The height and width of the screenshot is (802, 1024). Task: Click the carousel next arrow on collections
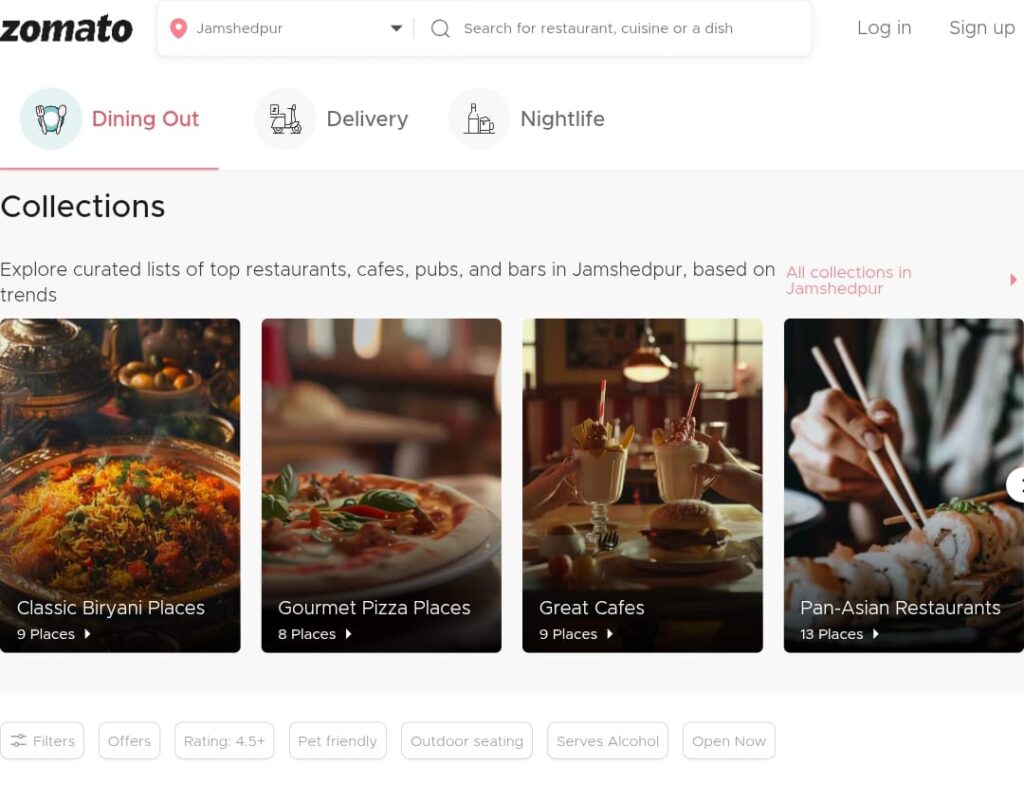[x=1015, y=485]
